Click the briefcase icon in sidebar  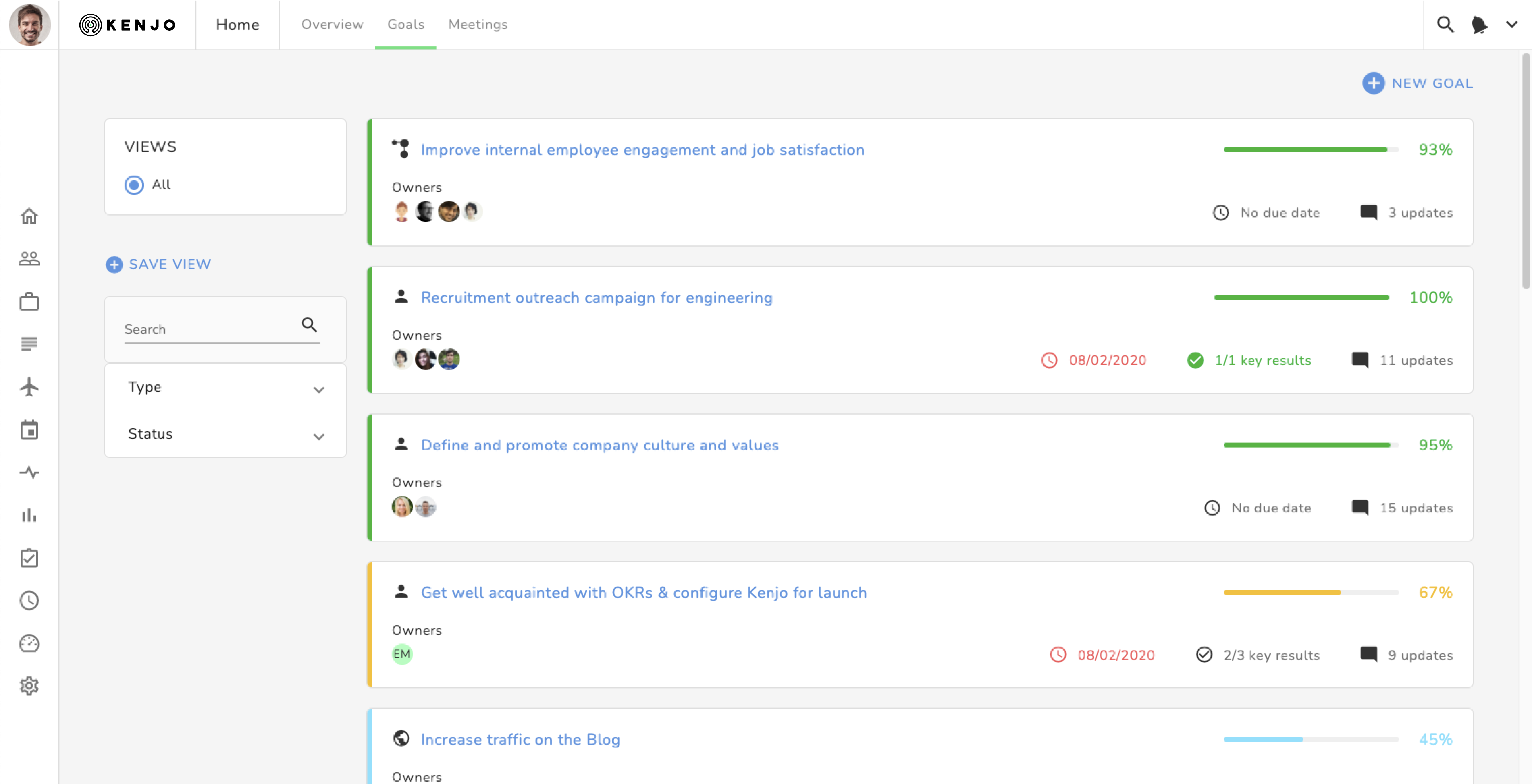pos(29,302)
